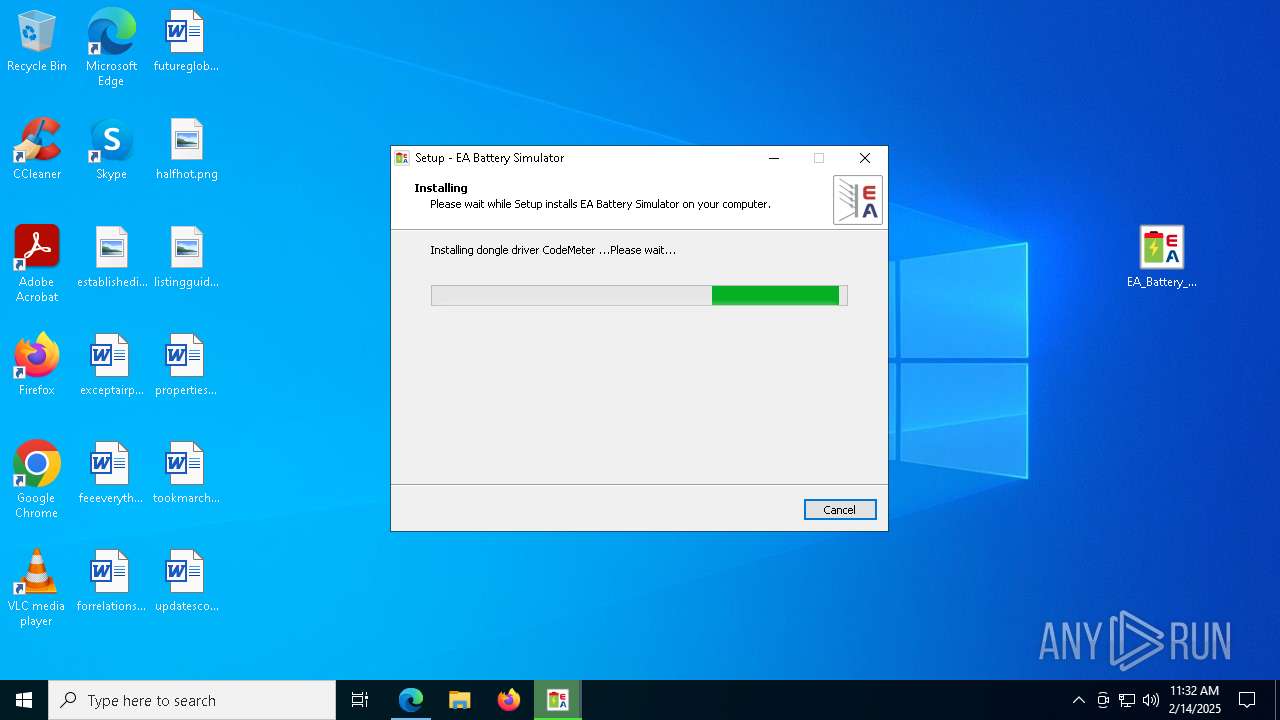Select the Firefox desktop shortcut
The height and width of the screenshot is (720, 1280).
click(x=37, y=366)
